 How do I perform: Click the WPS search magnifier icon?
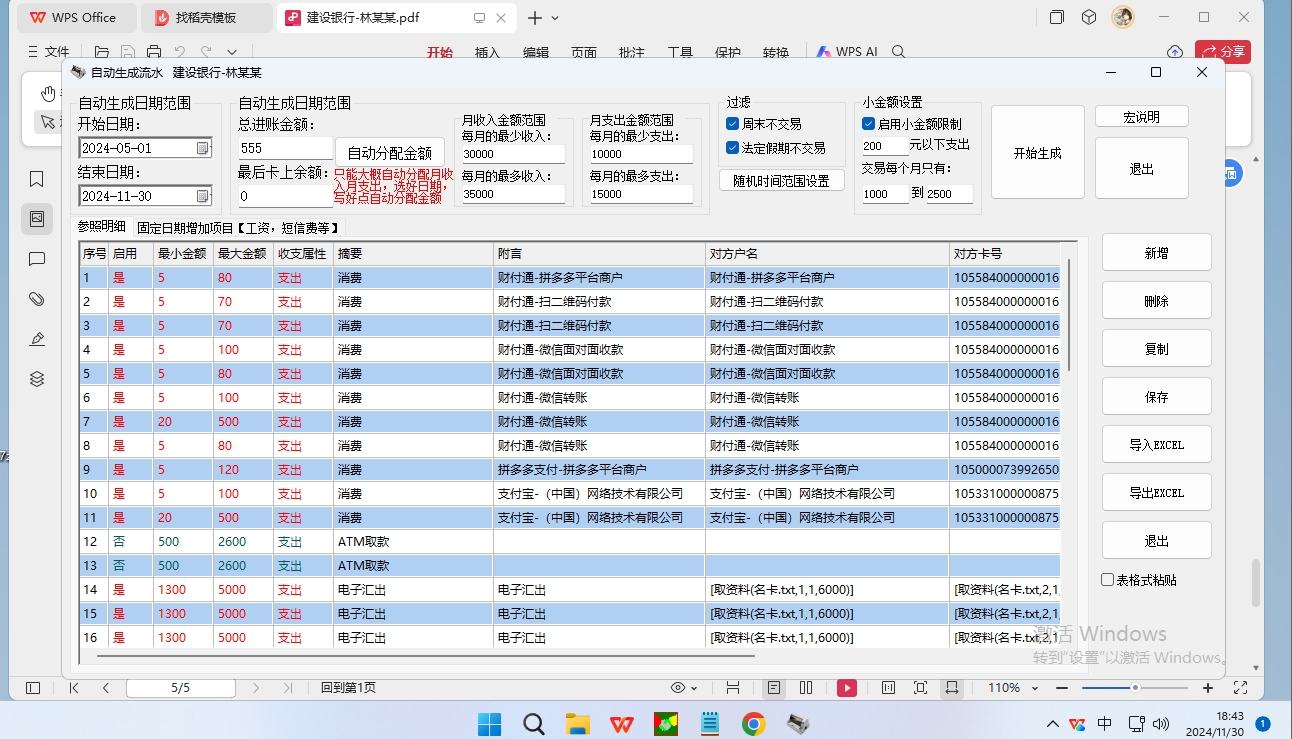tap(899, 52)
